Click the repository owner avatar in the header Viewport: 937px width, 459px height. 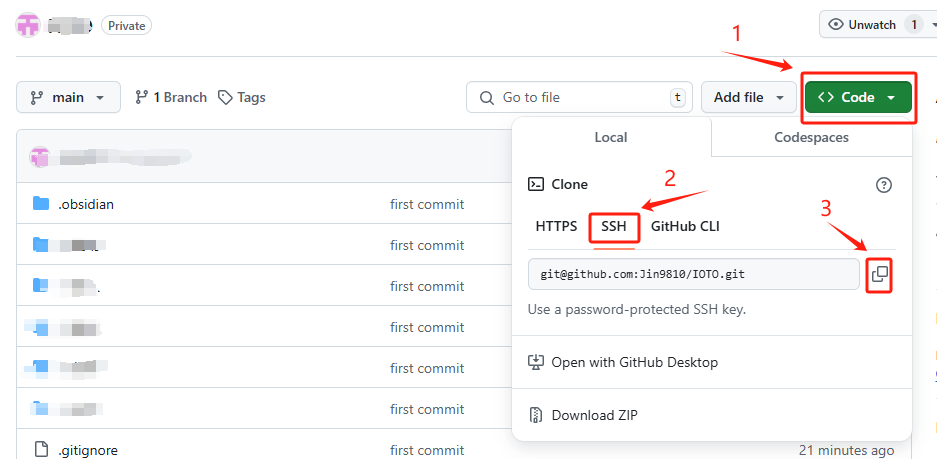coord(28,25)
